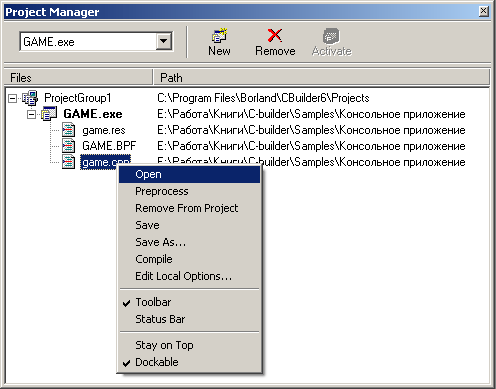Click the path text in GAME.BPF row
The height and width of the screenshot is (389, 496).
311,146
